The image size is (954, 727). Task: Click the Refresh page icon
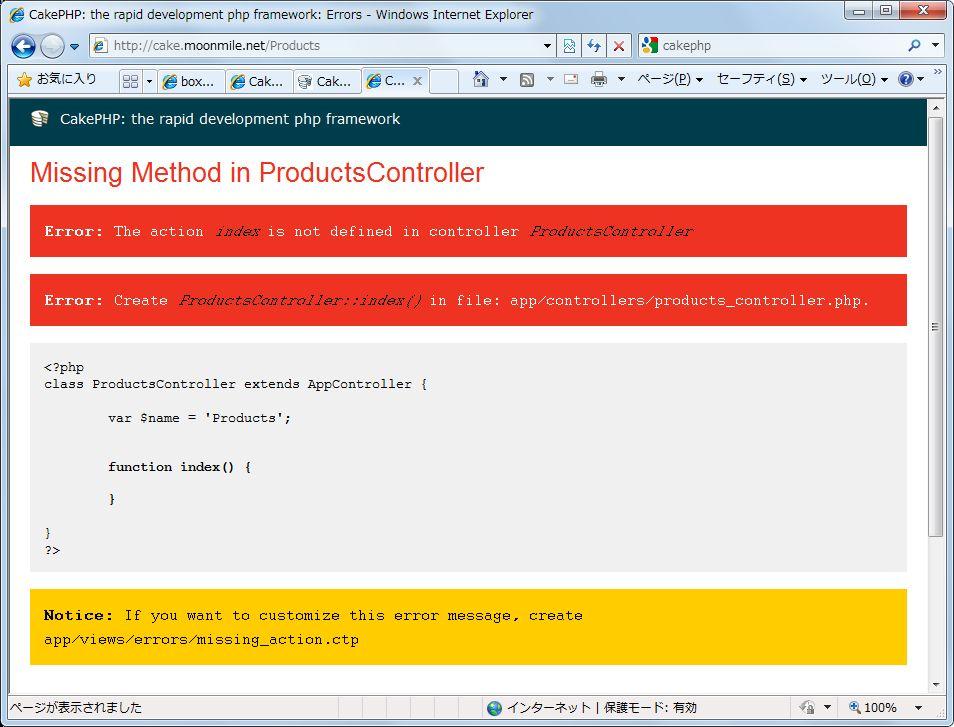point(594,46)
